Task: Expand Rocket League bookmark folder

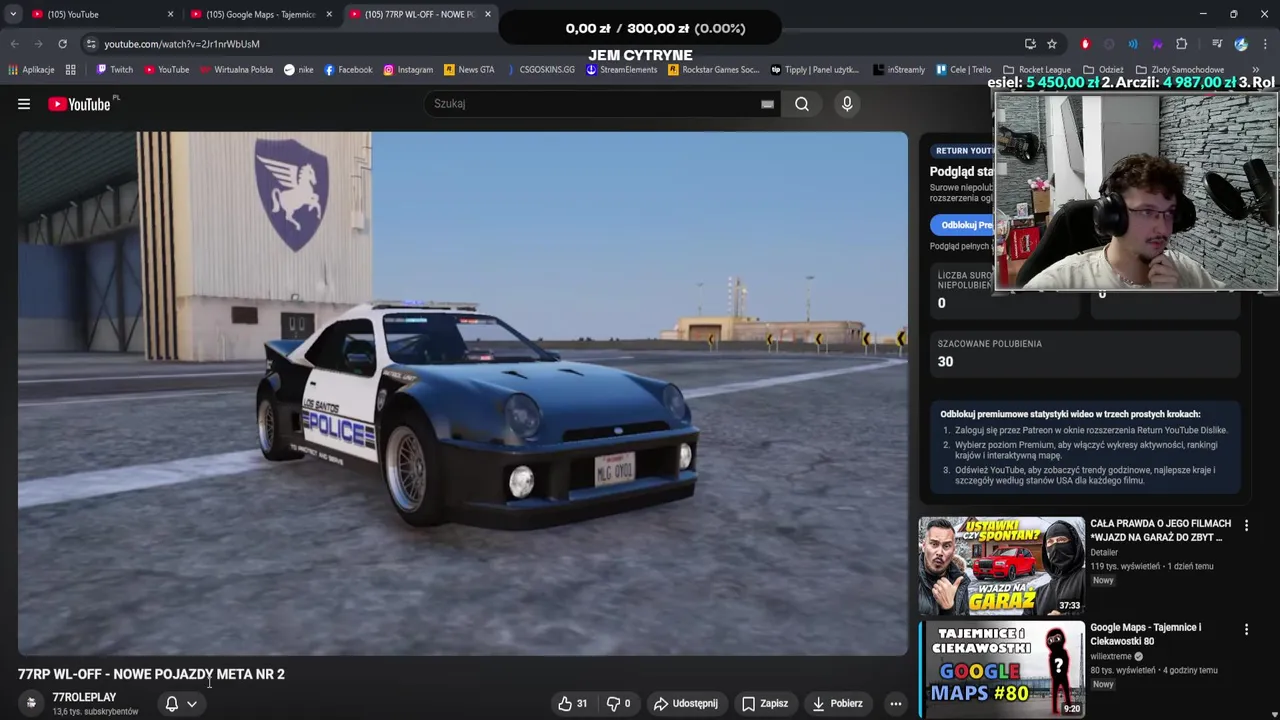Action: point(1036,70)
